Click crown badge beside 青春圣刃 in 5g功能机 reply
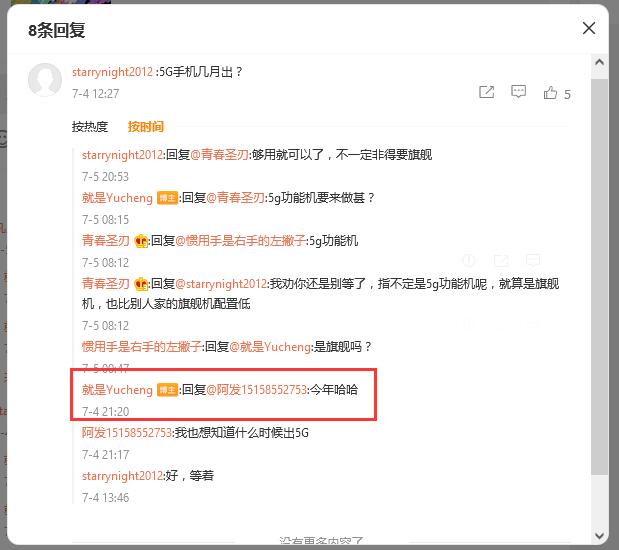Screen dimensions: 619x550 pyautogui.click(x=141, y=241)
